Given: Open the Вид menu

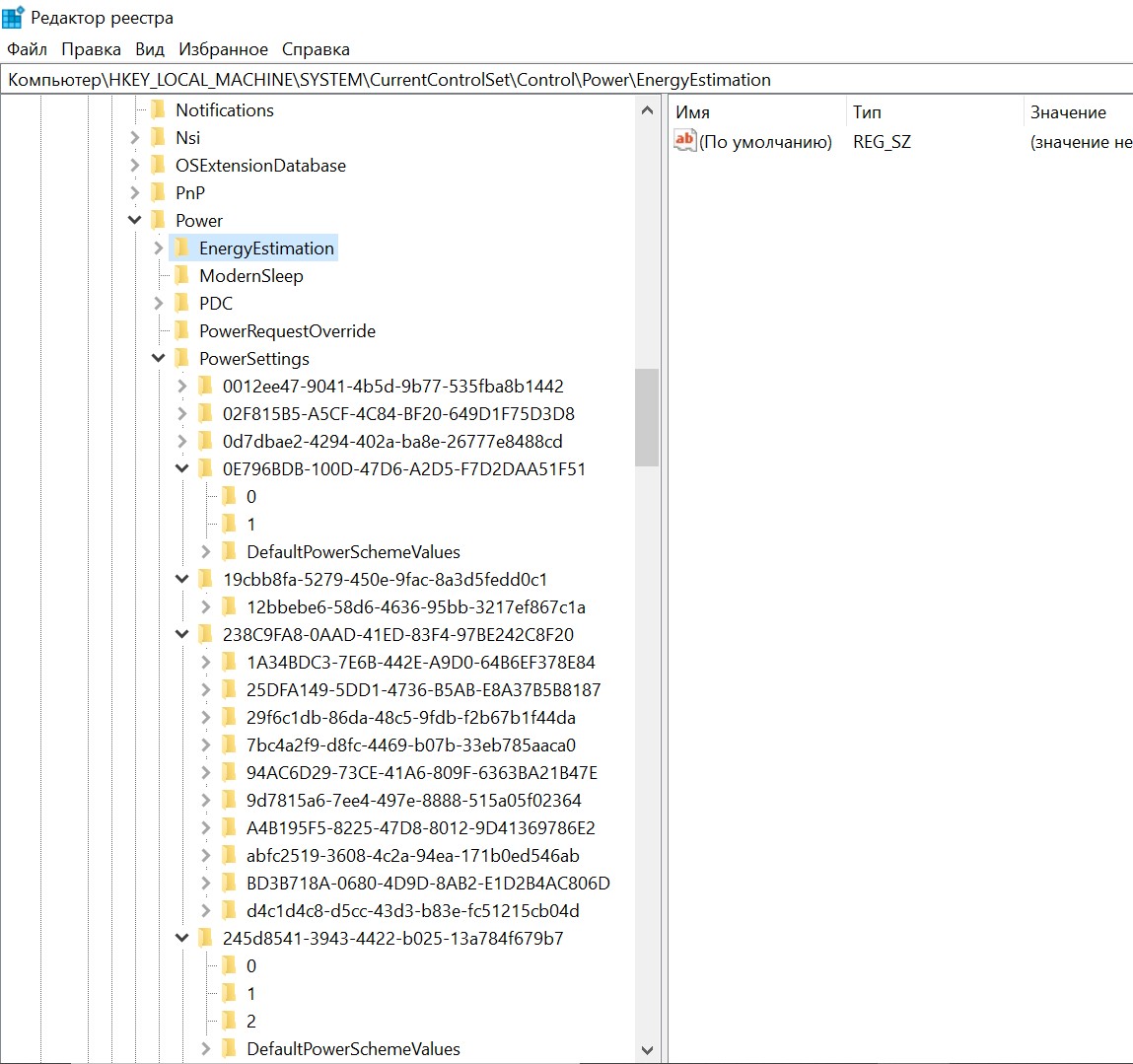Looking at the screenshot, I should [x=150, y=49].
